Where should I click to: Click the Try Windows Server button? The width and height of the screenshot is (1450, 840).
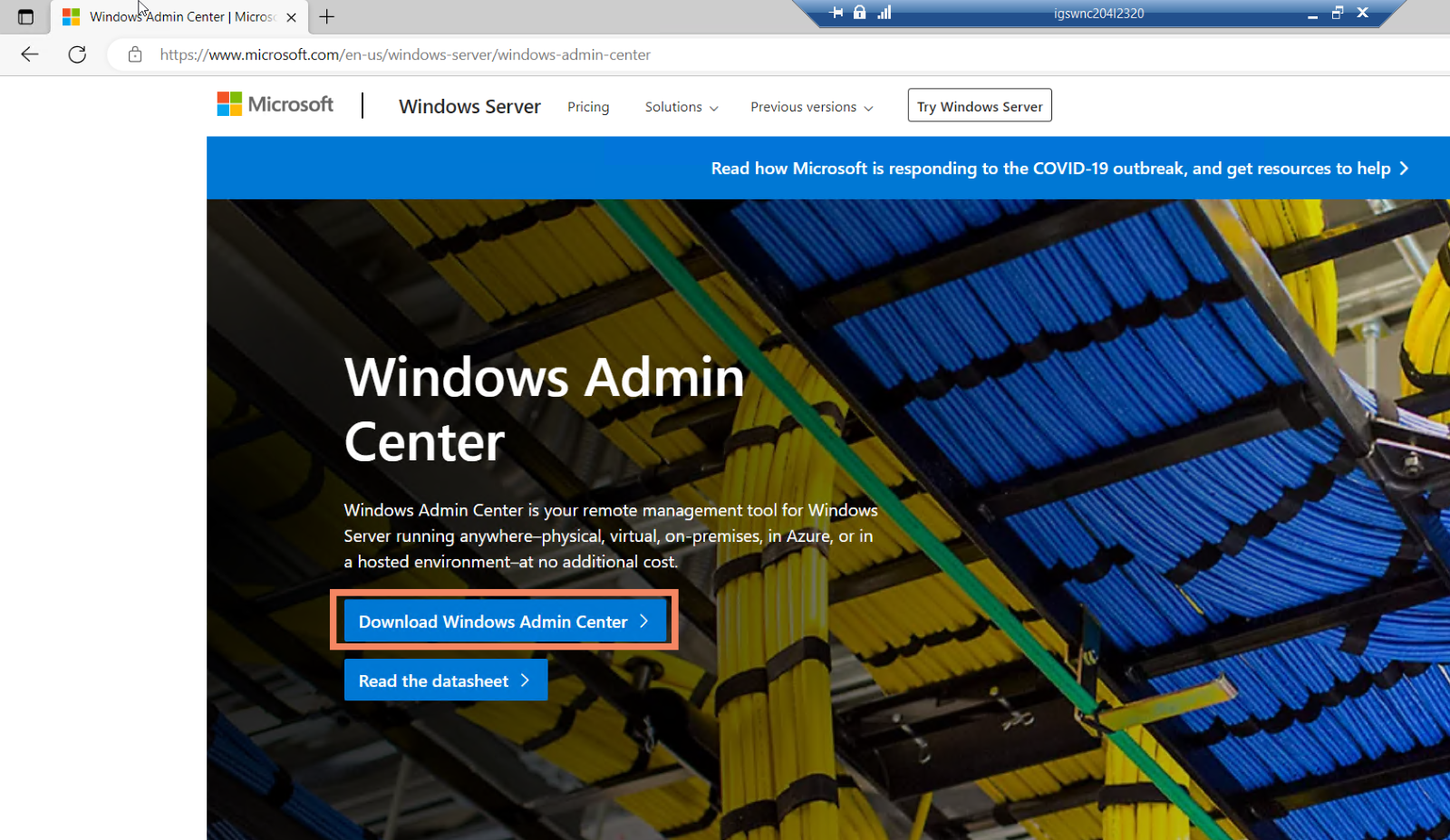click(980, 105)
